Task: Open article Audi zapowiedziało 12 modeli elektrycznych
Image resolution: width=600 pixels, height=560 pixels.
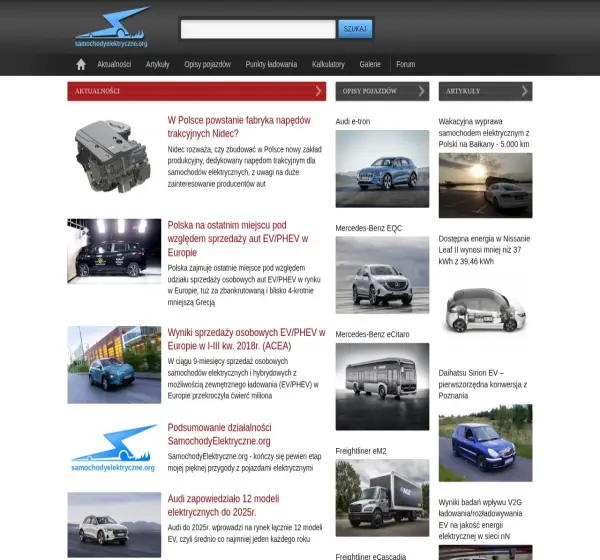Action: pyautogui.click(x=223, y=505)
